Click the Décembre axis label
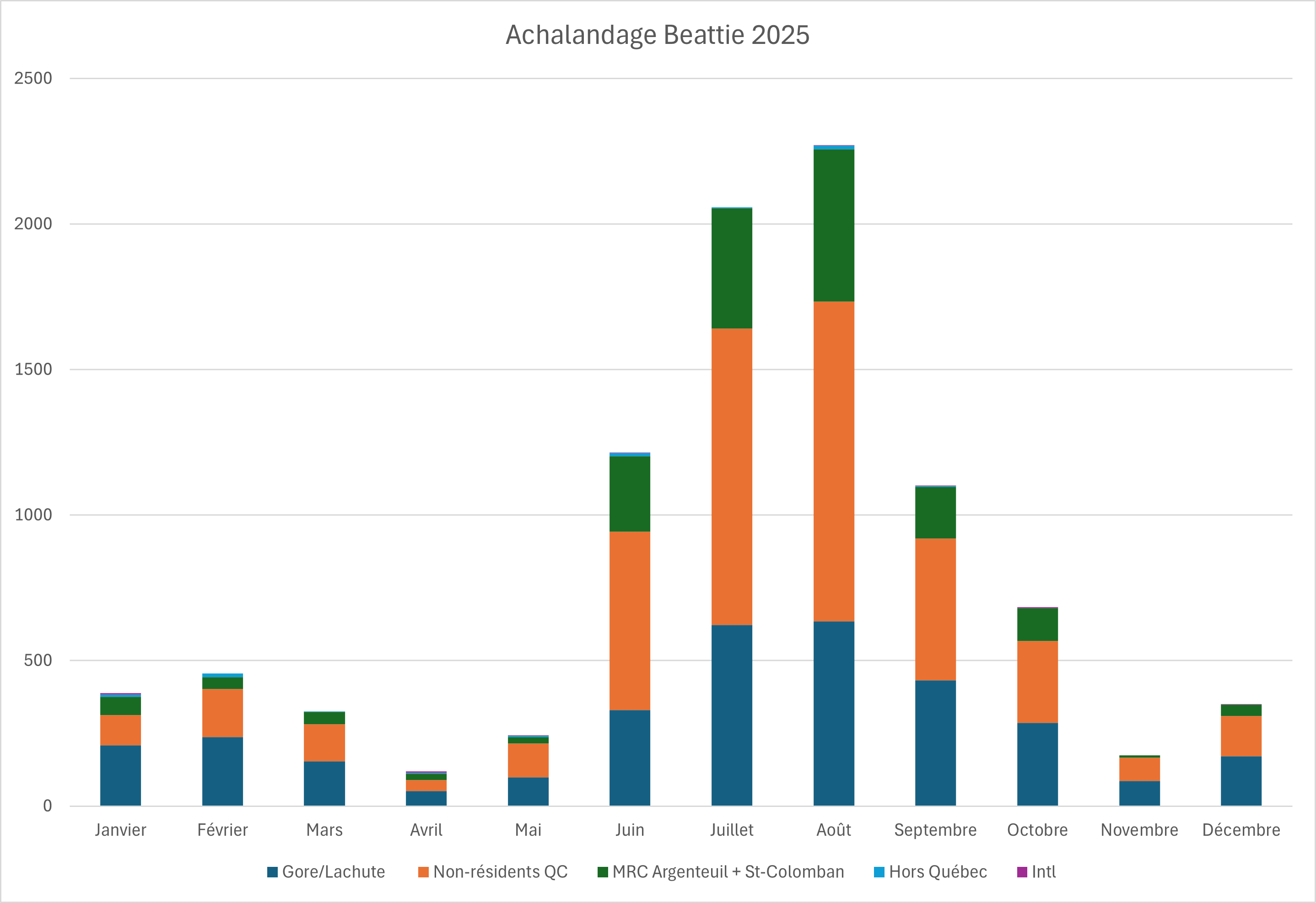The image size is (1316, 903). 1241,830
